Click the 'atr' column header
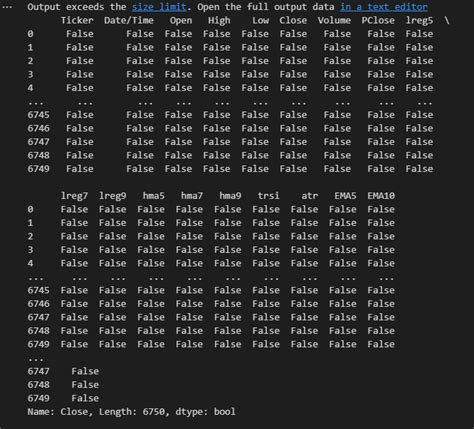474x429 pixels. click(310, 196)
